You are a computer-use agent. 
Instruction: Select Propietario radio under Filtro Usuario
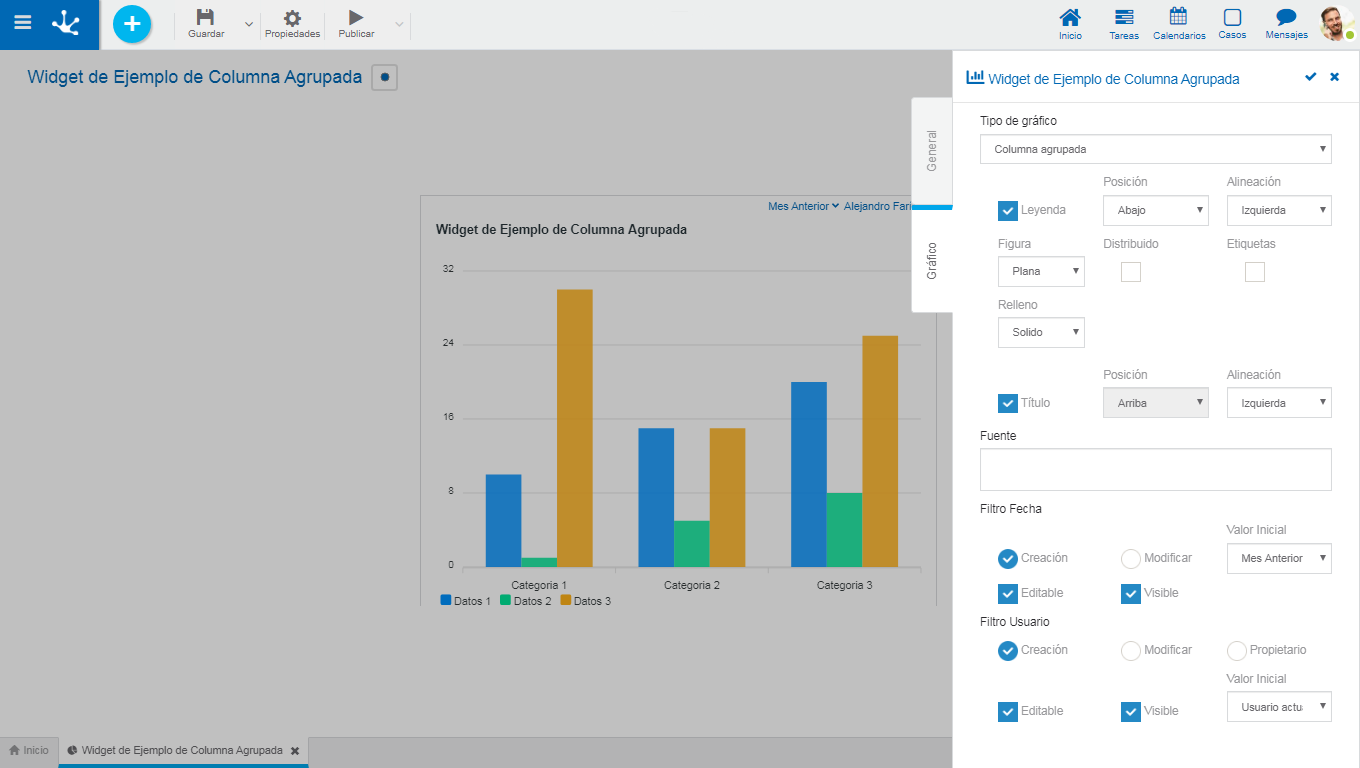[x=1237, y=651]
